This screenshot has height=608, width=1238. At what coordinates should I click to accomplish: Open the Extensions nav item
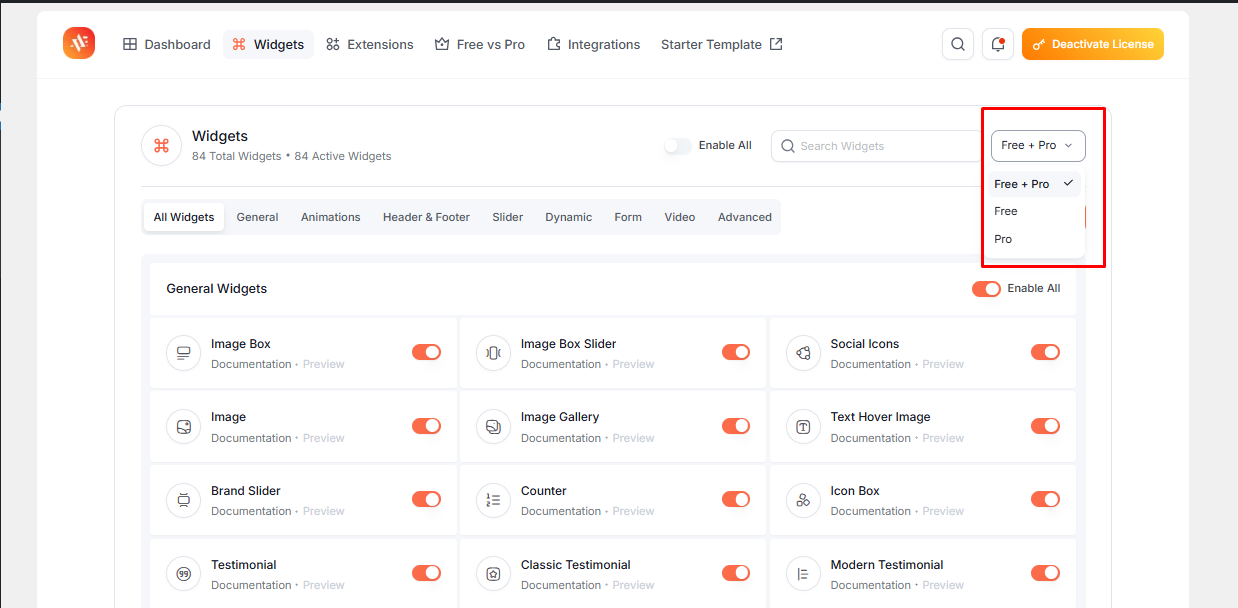point(369,44)
